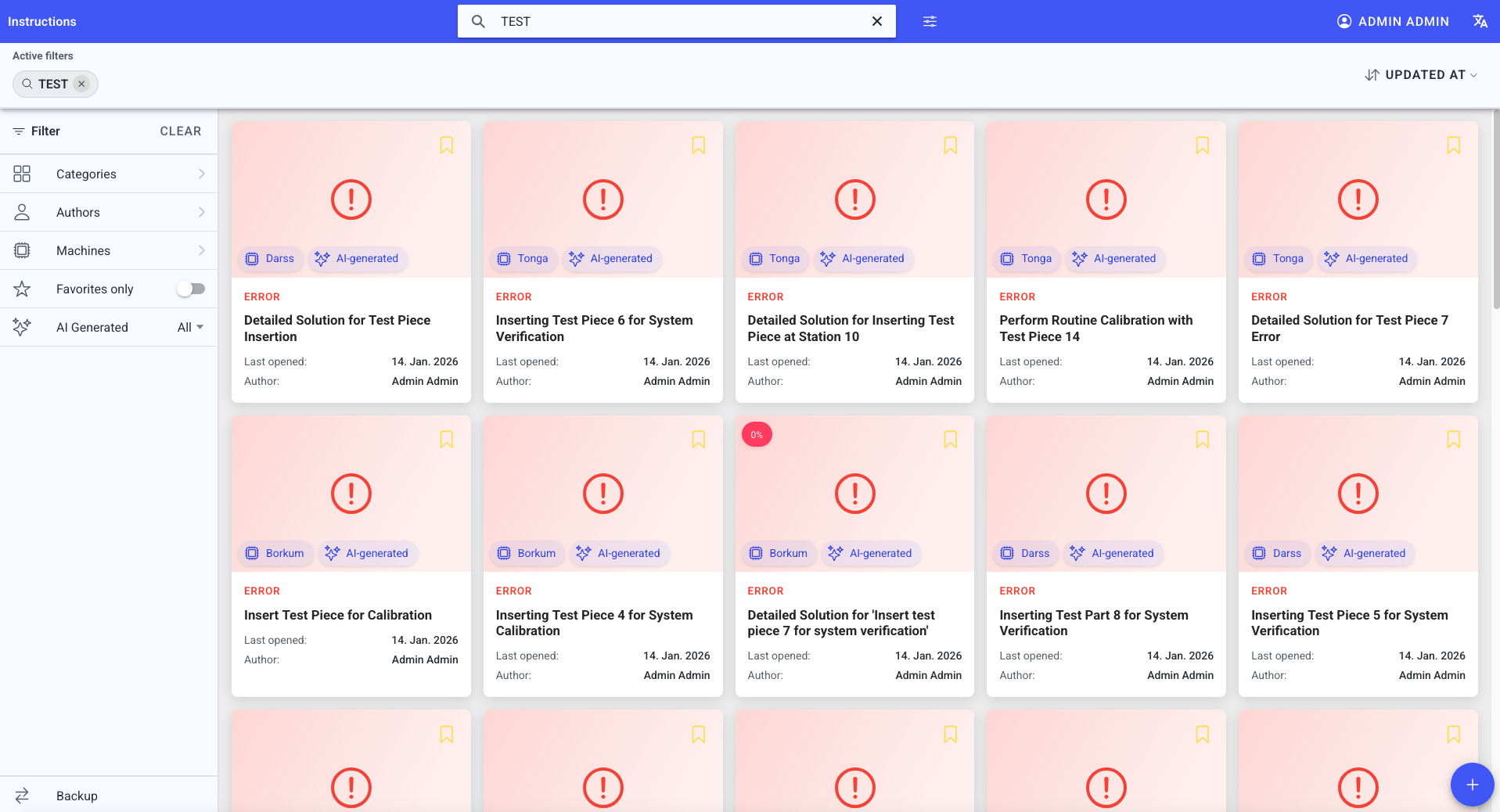This screenshot has height=812, width=1500.
Task: Click the Favorites star icon
Action: 22,289
